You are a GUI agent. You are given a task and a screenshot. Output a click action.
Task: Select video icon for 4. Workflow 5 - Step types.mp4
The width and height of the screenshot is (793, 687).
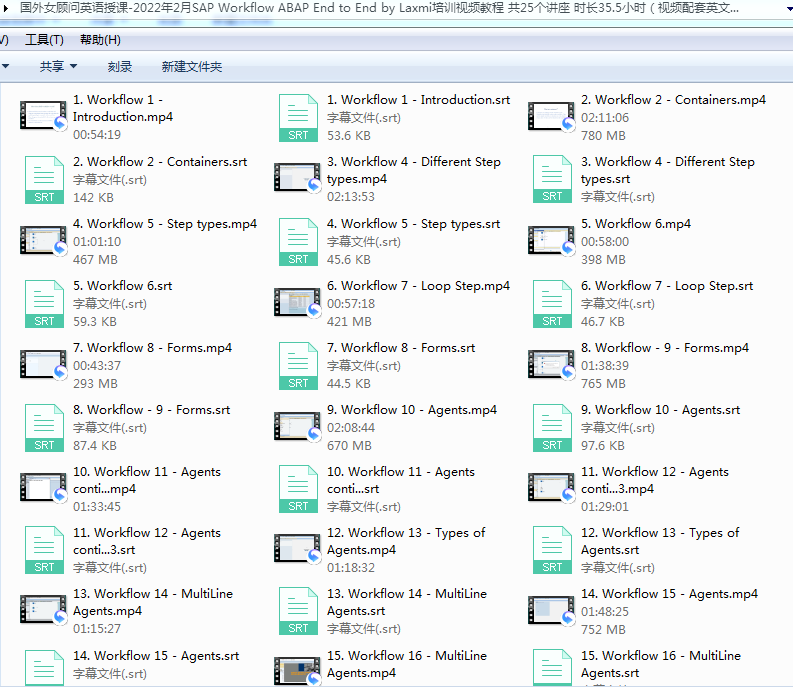43,240
